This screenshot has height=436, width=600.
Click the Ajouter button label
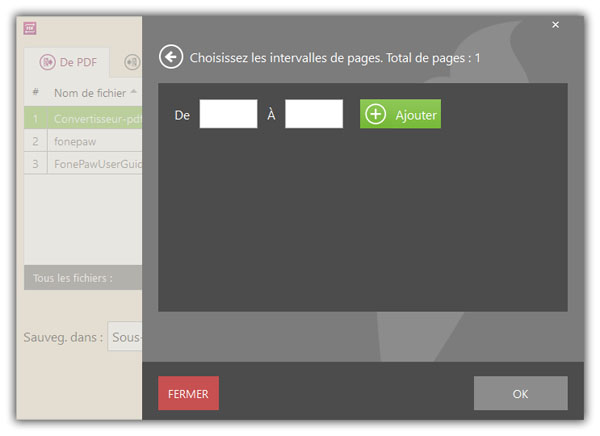416,115
